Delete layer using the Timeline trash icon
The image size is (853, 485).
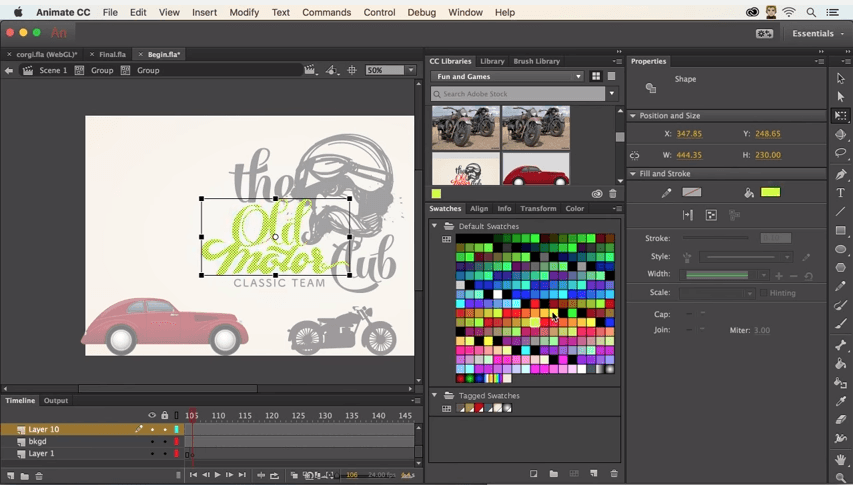[39, 476]
